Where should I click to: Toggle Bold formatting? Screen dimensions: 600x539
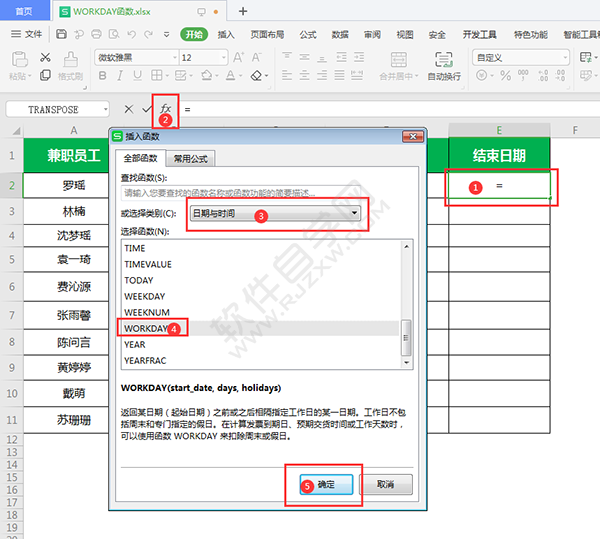click(x=102, y=75)
